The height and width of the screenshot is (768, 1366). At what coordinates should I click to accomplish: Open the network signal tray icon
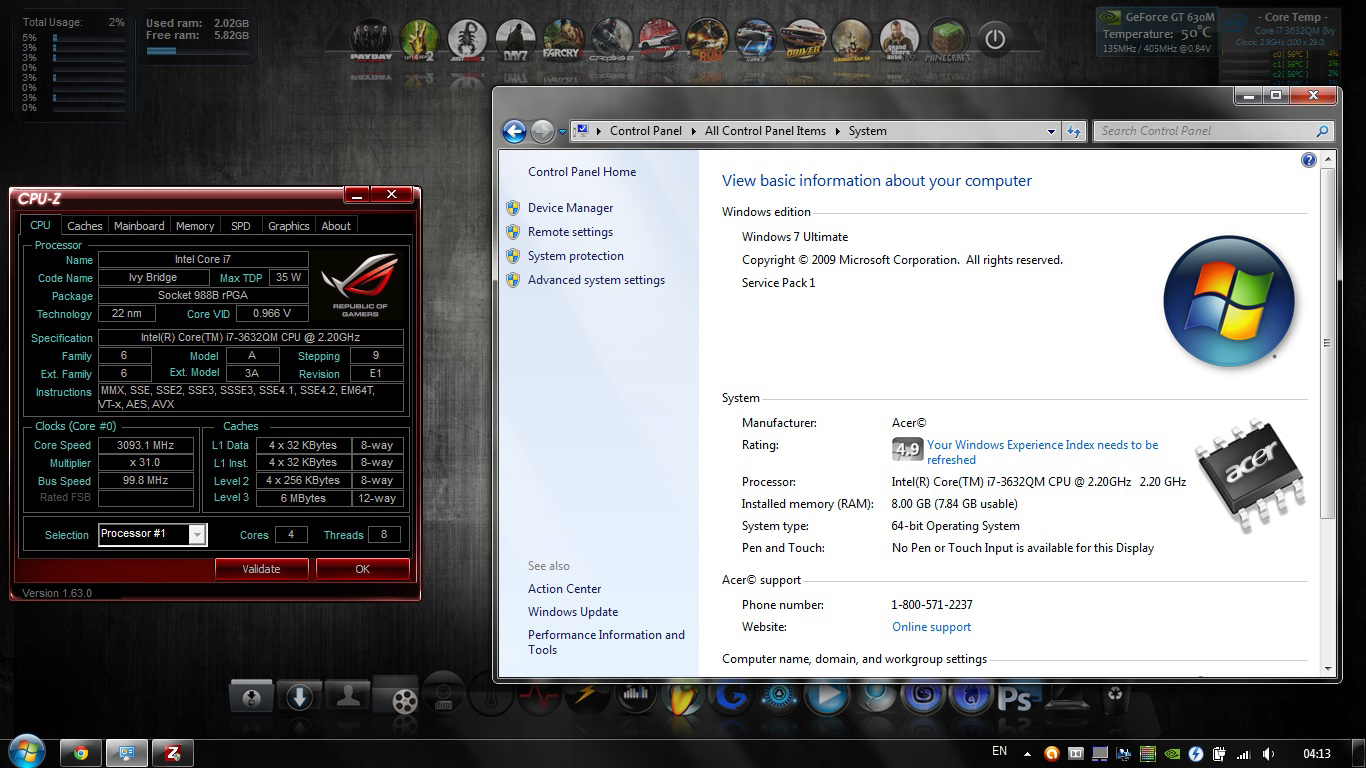click(x=1244, y=753)
